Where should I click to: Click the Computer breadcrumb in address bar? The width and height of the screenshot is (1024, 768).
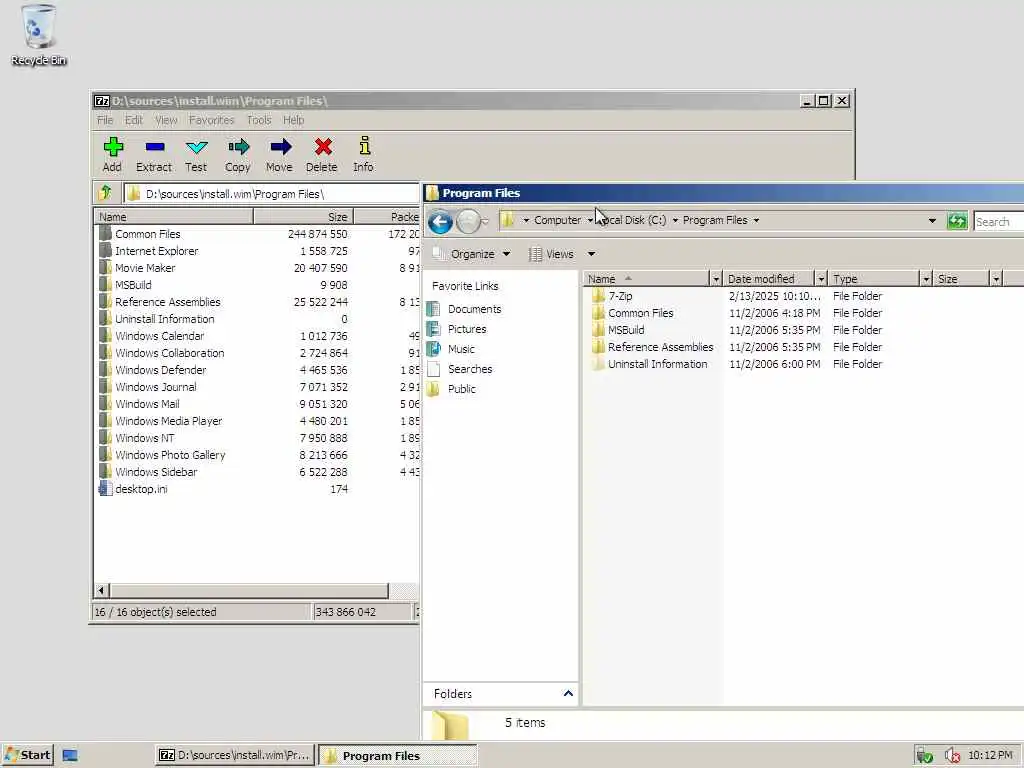(557, 220)
